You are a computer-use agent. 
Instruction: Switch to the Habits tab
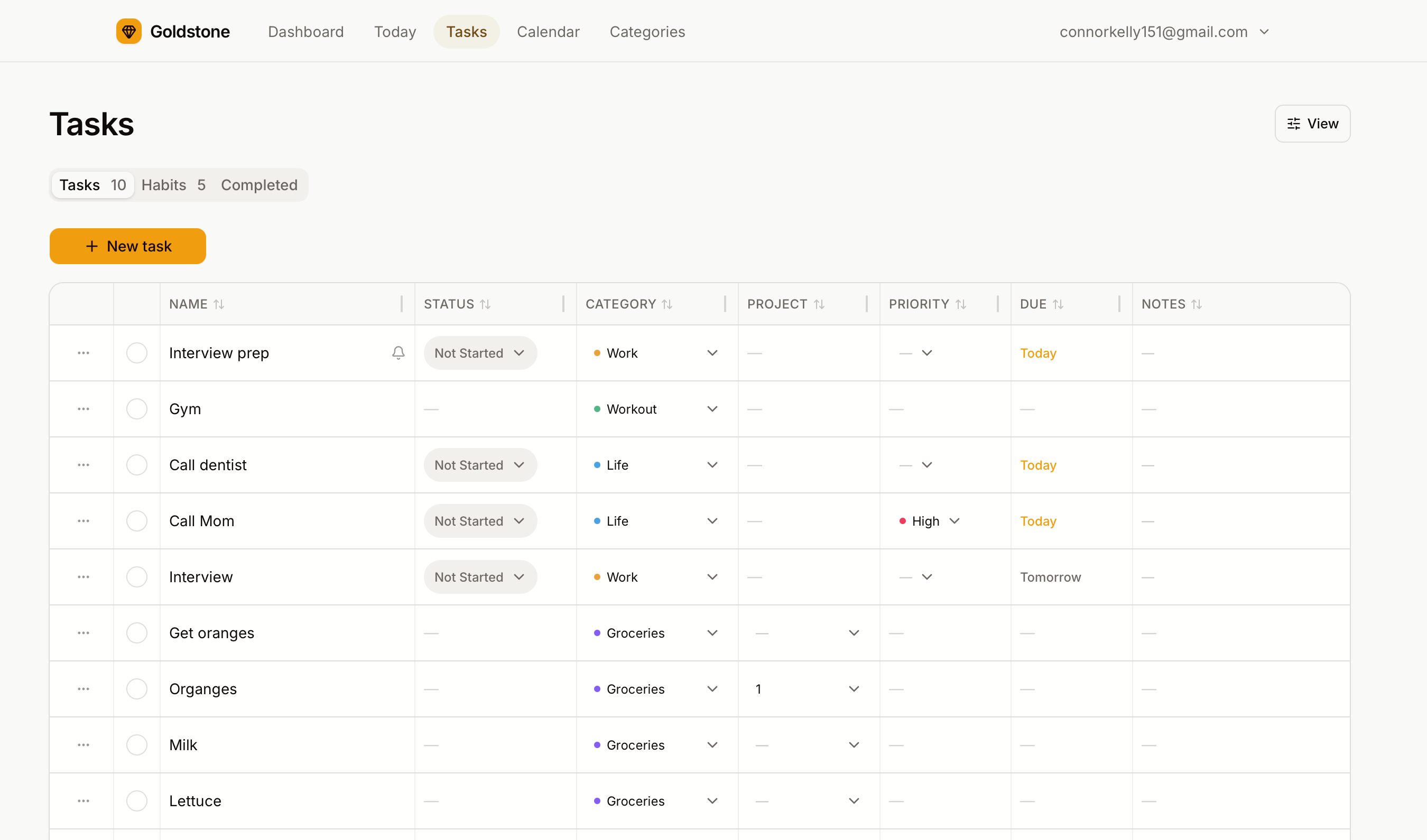[x=173, y=185]
